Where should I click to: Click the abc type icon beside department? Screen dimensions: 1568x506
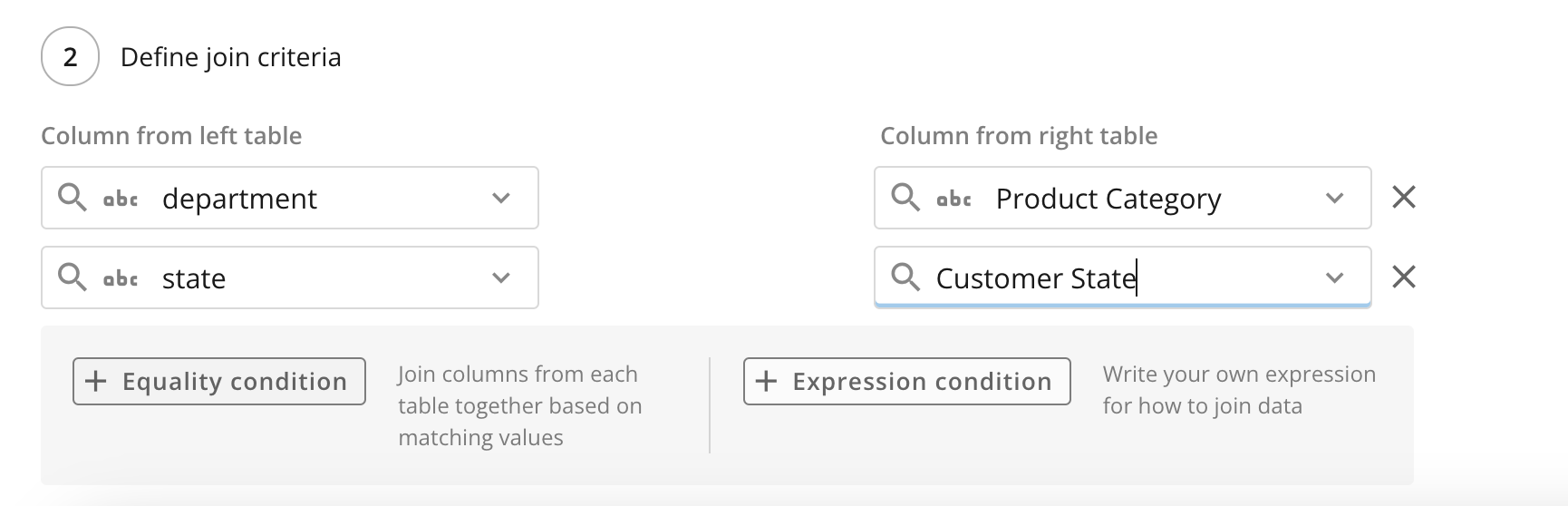(x=121, y=199)
